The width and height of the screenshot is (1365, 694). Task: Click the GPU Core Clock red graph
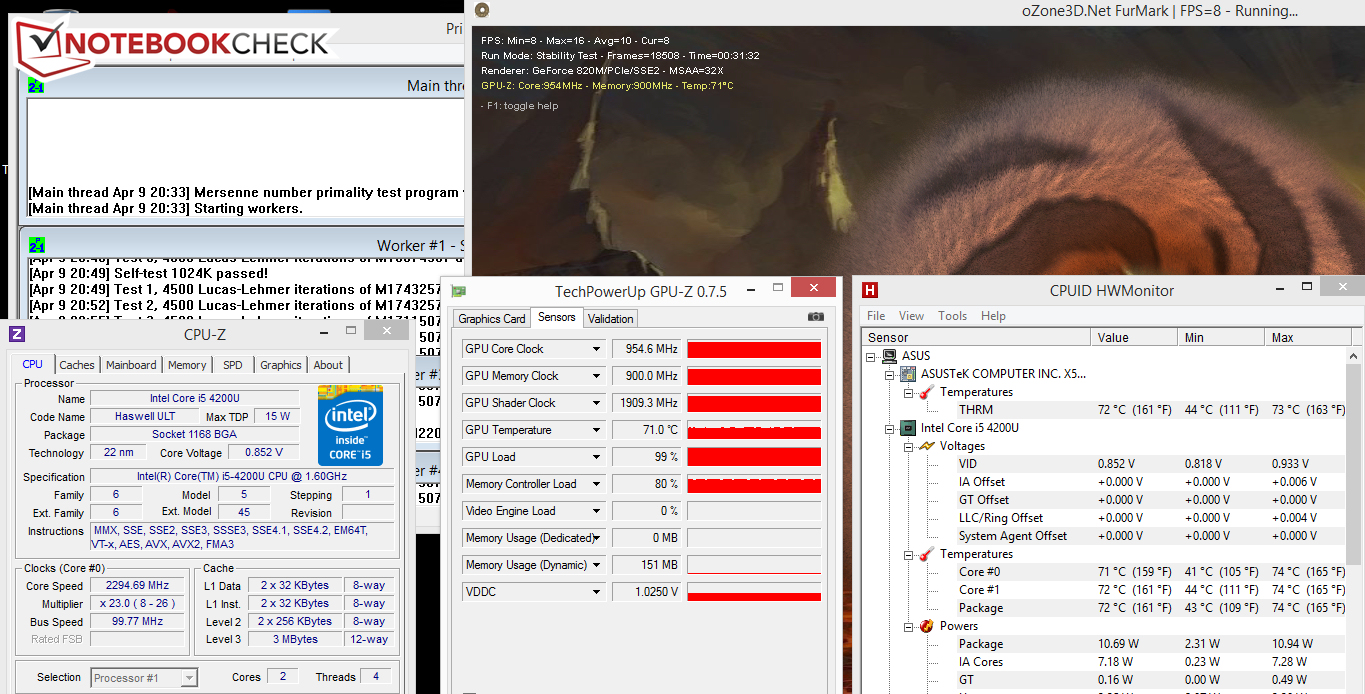pos(754,349)
